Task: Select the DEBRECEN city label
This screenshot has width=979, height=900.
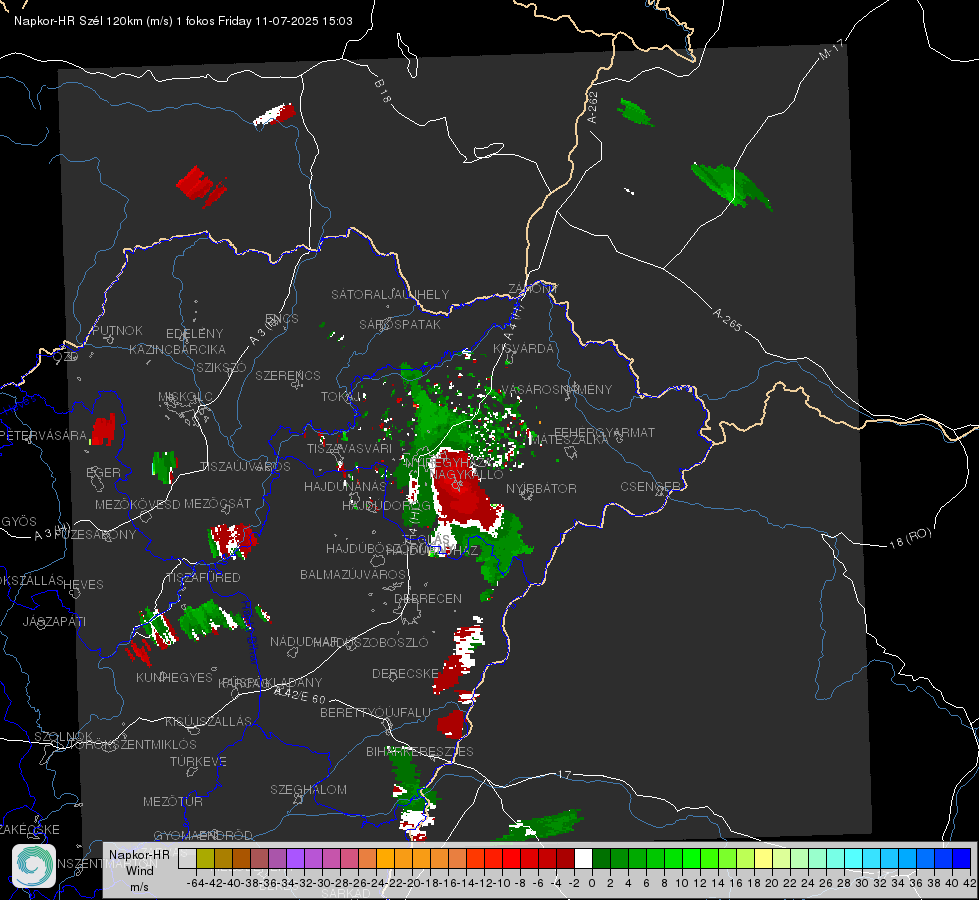Action: point(428,598)
